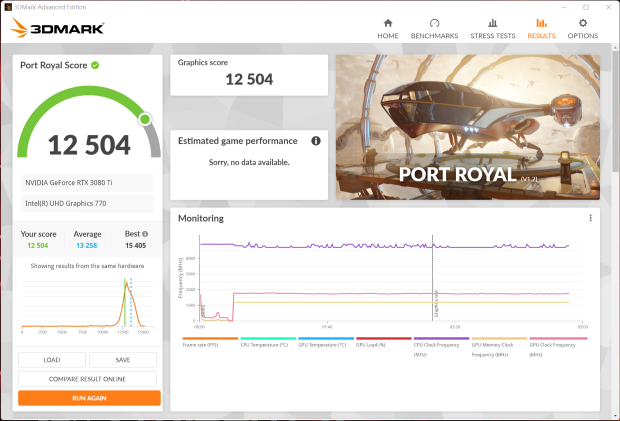The height and width of the screenshot is (421, 620).
Task: Show info for Estimated game performance
Action: (x=316, y=141)
